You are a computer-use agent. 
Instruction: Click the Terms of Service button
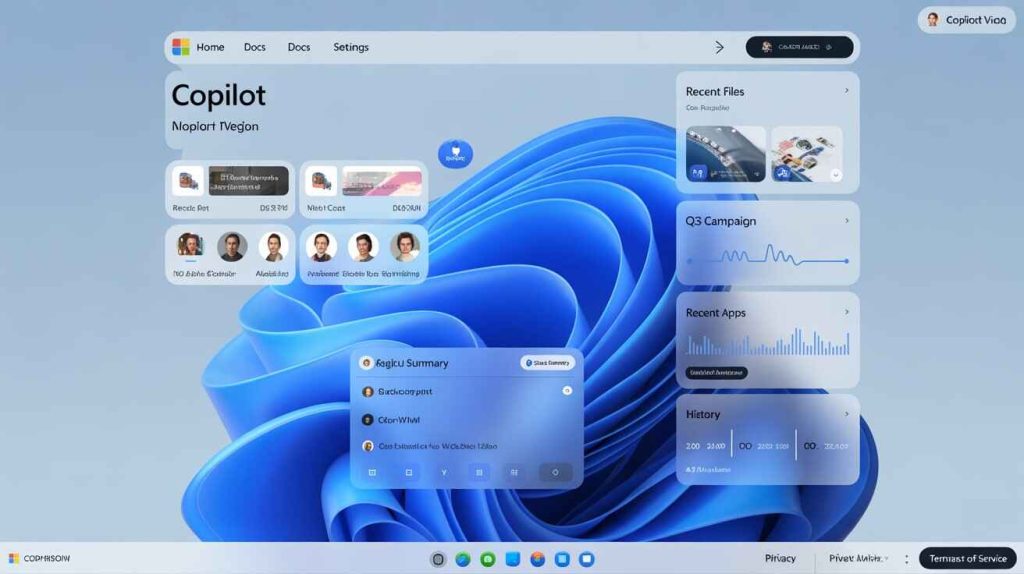pos(968,558)
